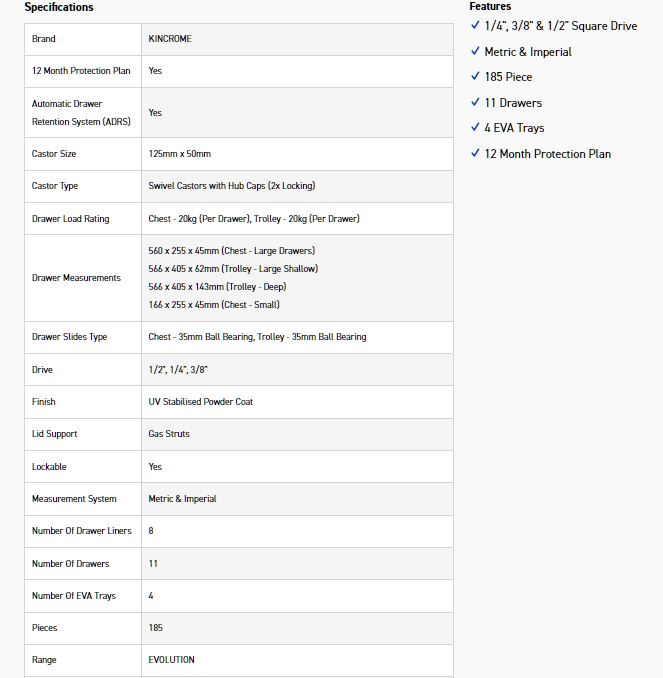Click the Castor Size row label

54,154
